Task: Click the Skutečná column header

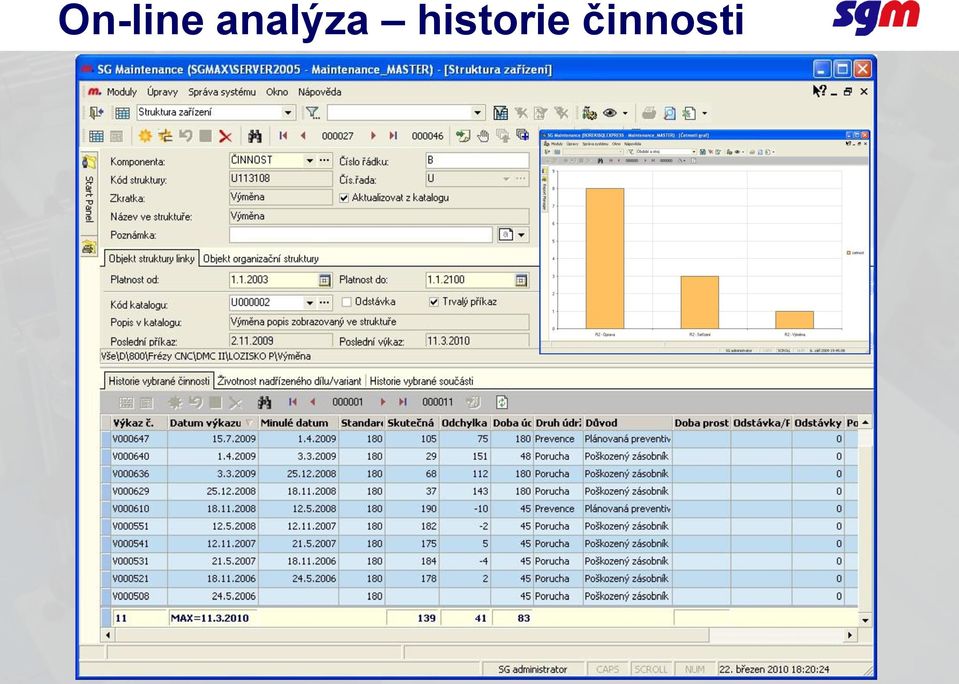Action: (412, 423)
